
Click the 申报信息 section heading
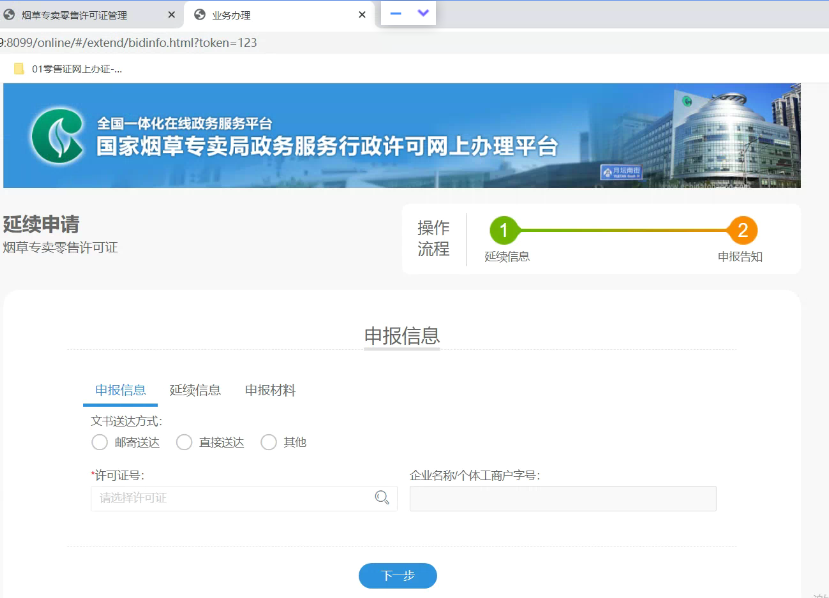(402, 335)
